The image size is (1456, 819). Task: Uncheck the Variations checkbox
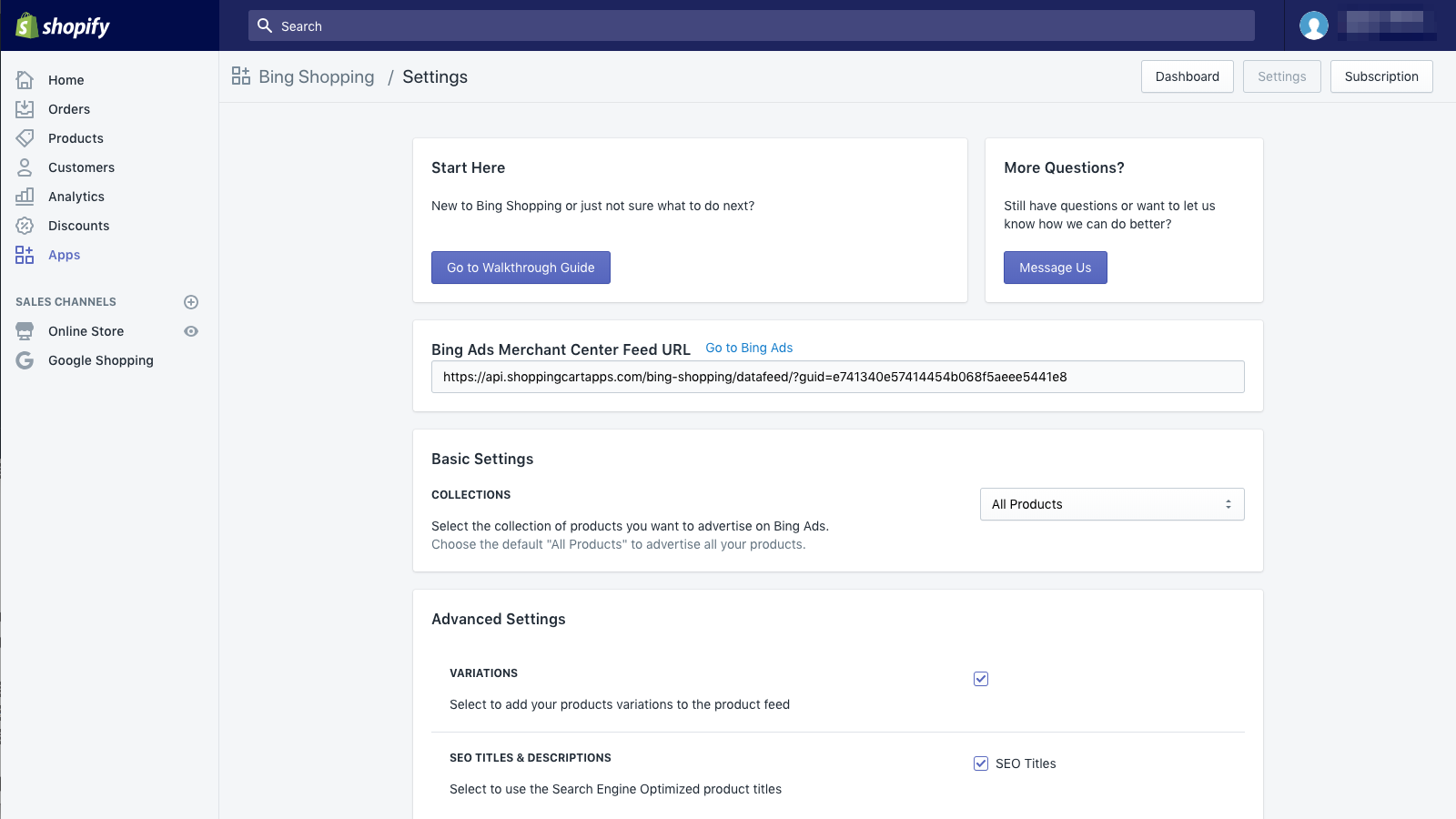click(981, 679)
